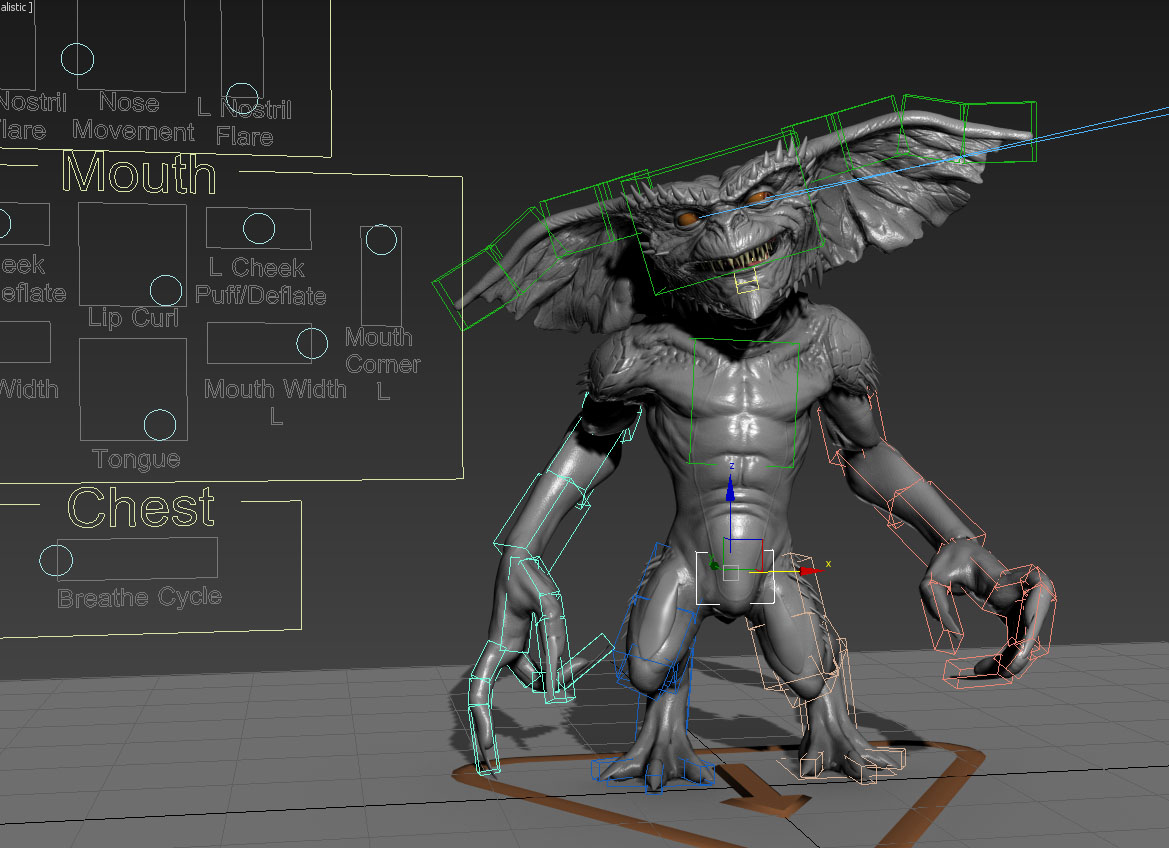Select the Mouth Corner L circle handle
The width and height of the screenshot is (1169, 848).
(x=381, y=239)
